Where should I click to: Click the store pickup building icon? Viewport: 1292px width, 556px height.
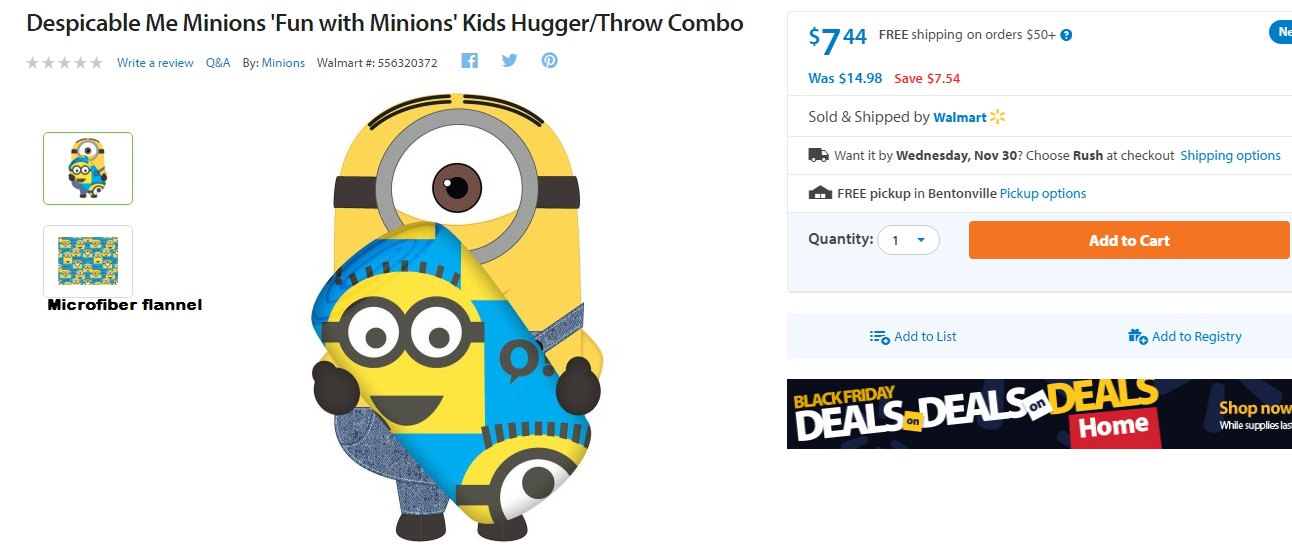(x=820, y=193)
